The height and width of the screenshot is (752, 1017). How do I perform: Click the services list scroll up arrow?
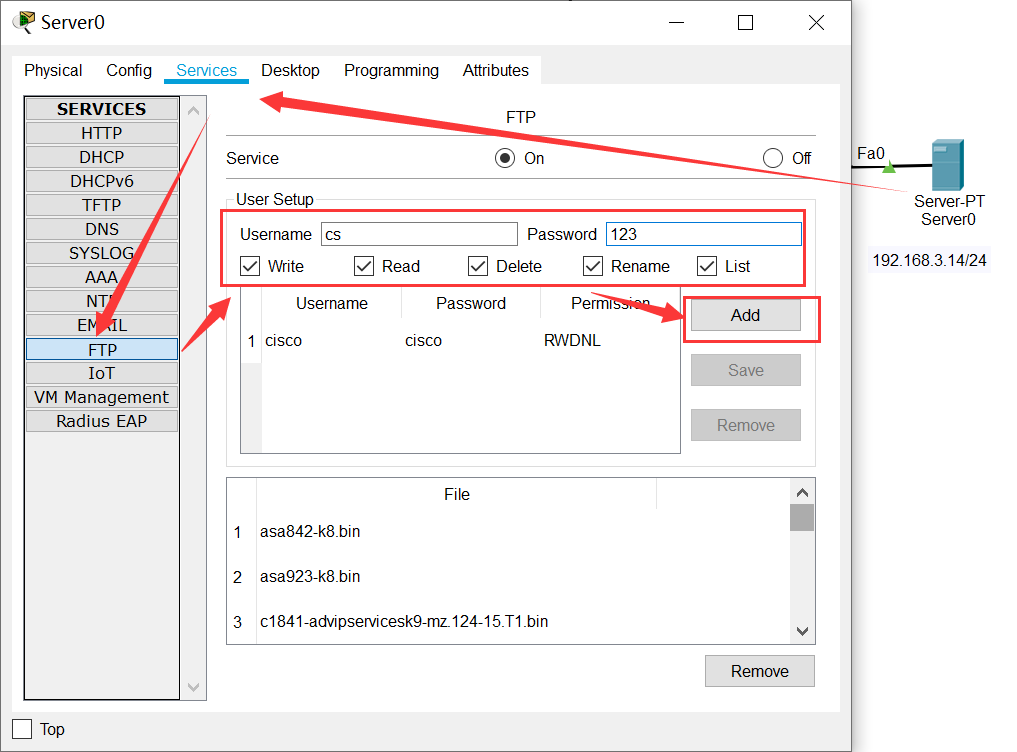(193, 110)
